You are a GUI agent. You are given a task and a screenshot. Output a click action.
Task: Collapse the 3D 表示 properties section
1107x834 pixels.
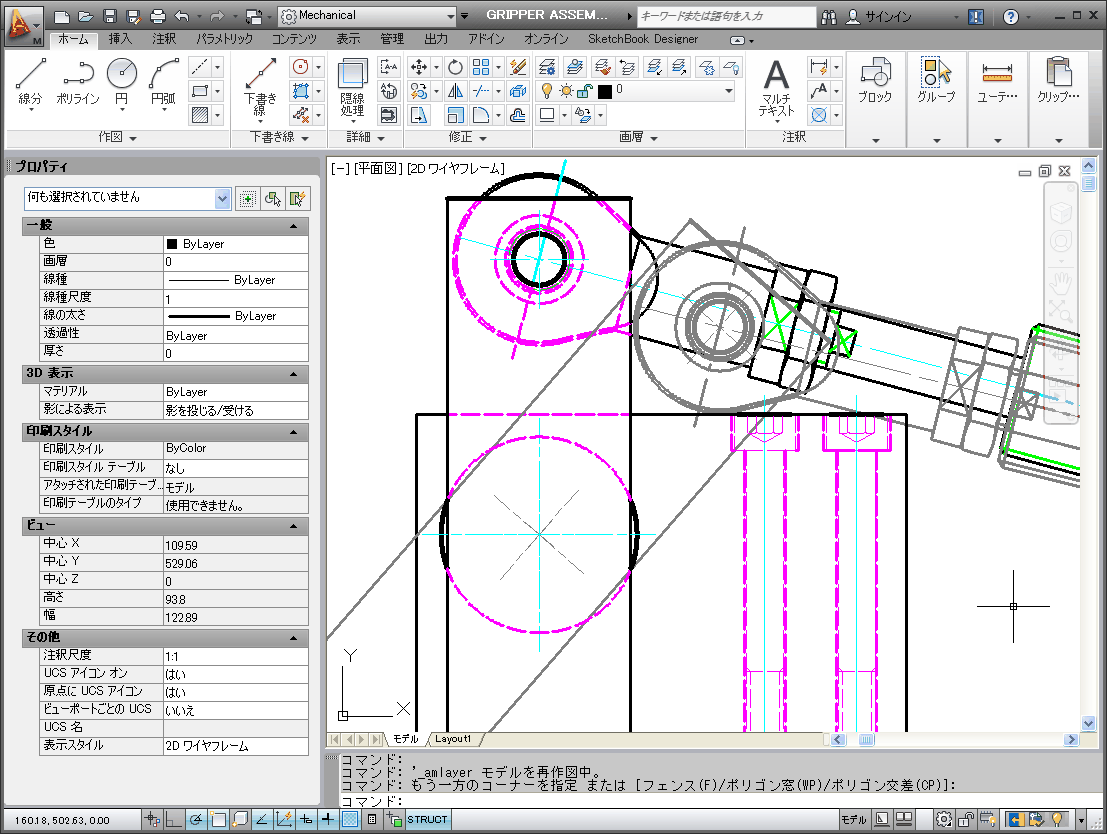(x=294, y=374)
